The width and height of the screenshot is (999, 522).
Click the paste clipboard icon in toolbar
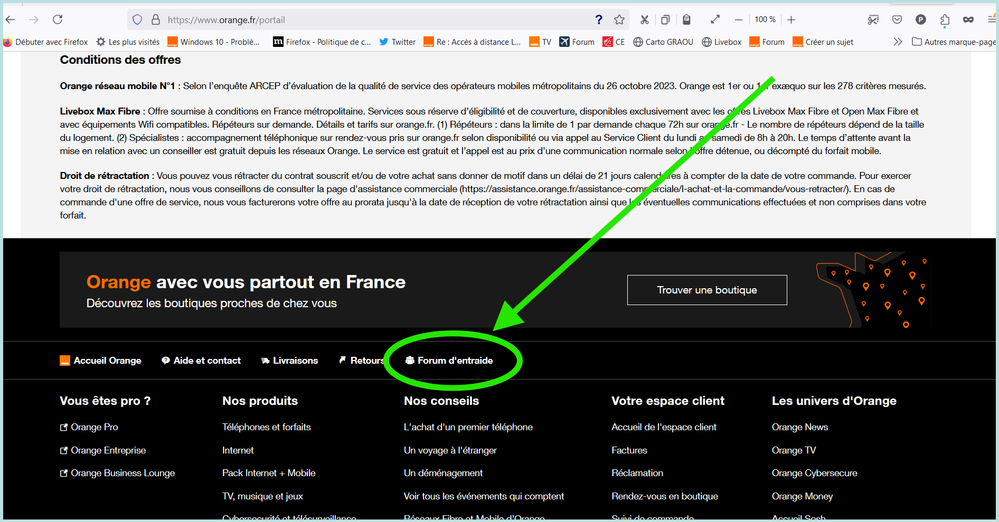[x=686, y=20]
